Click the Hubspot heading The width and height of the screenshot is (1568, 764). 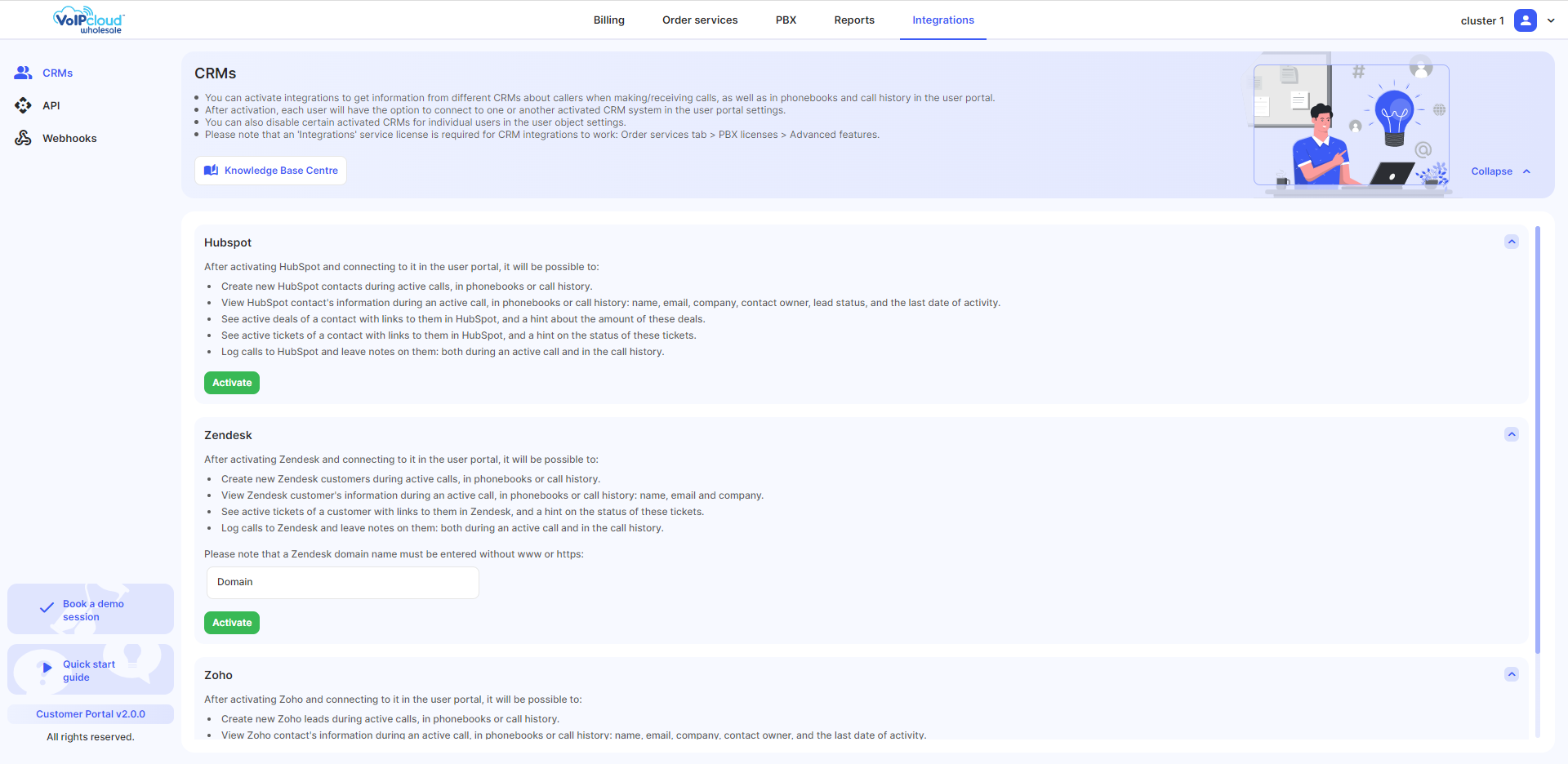pos(228,242)
